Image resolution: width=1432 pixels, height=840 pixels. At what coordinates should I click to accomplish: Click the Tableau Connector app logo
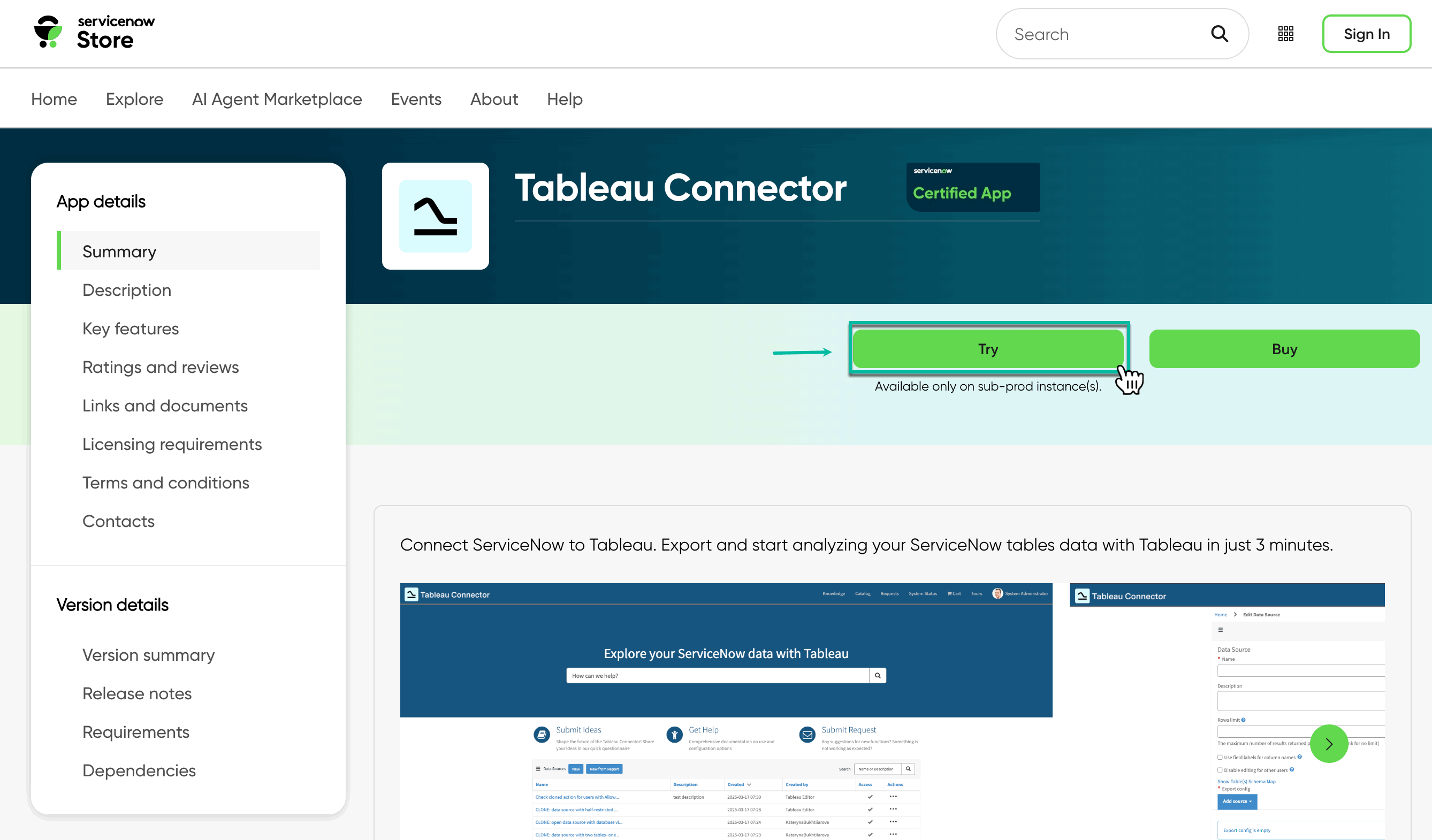(435, 216)
